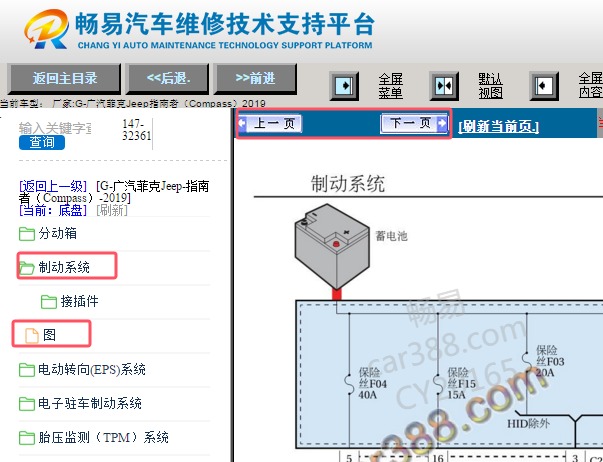The image size is (603, 462).
Task: Click the 保险丝F15 15A fuse label
Action: pyautogui.click(x=461, y=384)
